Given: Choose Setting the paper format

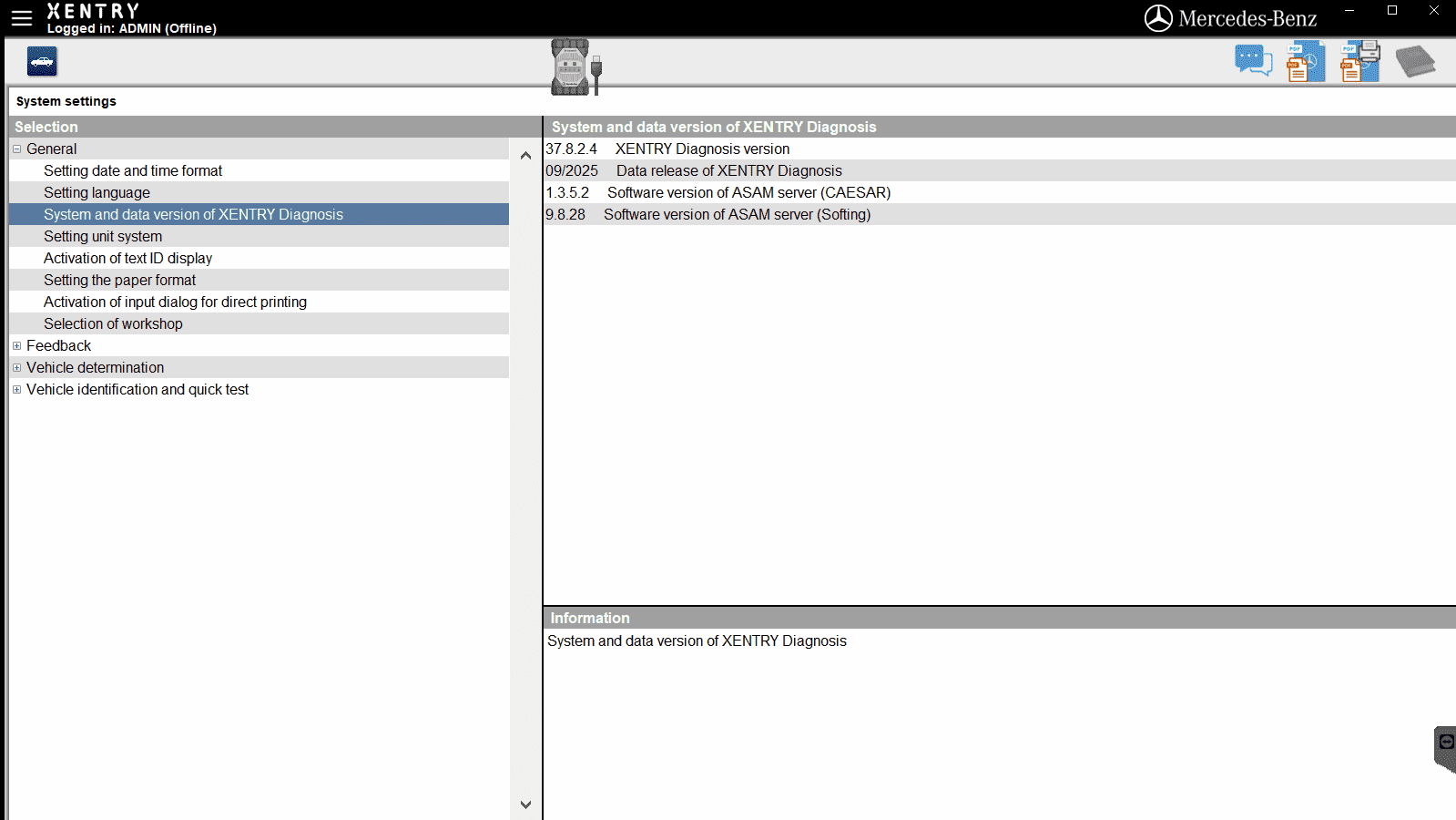Looking at the screenshot, I should point(119,281).
